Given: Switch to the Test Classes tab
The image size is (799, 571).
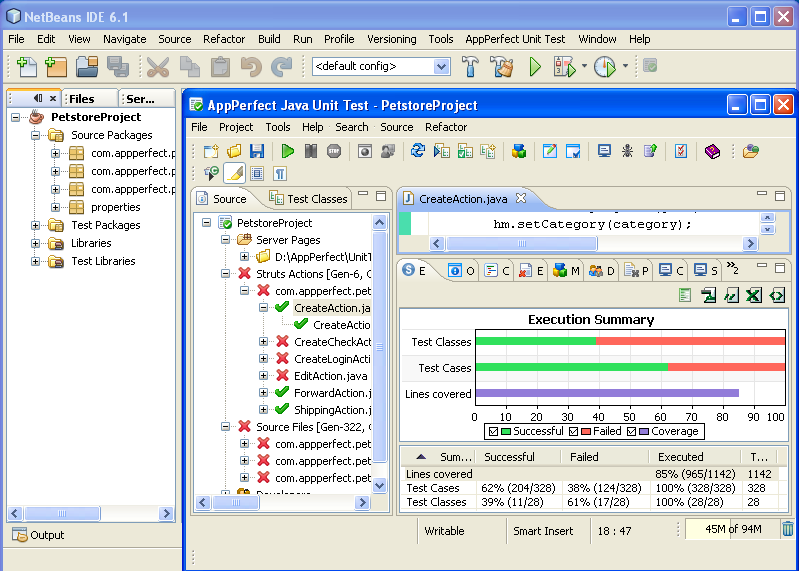Looking at the screenshot, I should click(308, 199).
